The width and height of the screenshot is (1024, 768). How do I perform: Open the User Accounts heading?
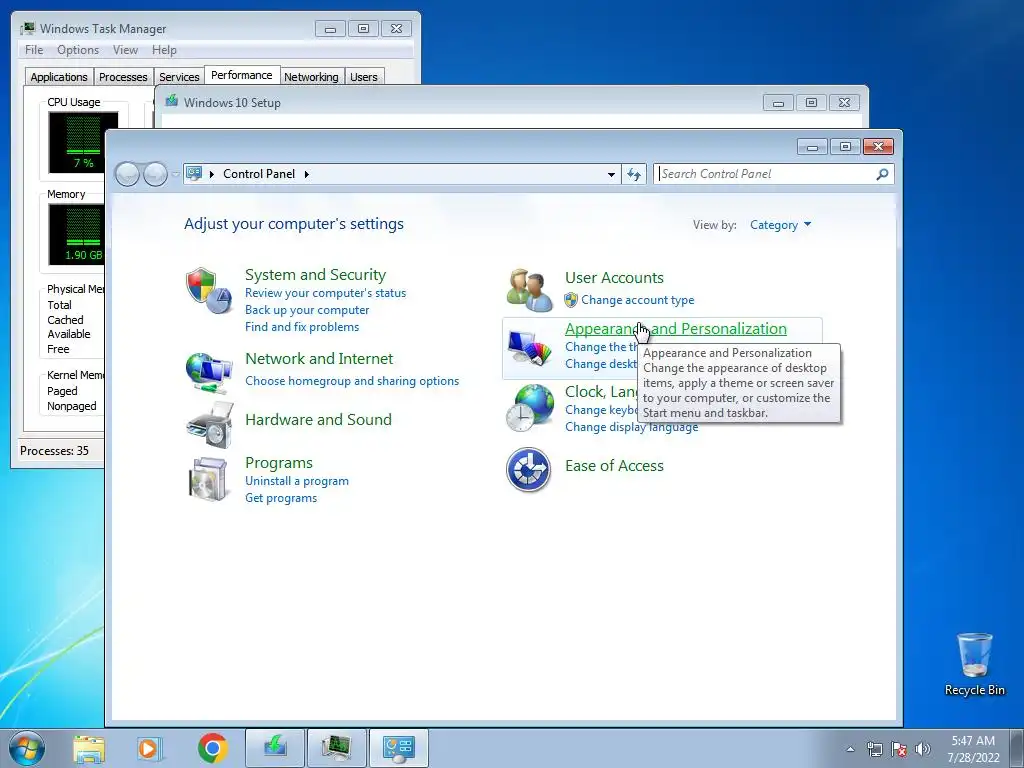click(614, 278)
